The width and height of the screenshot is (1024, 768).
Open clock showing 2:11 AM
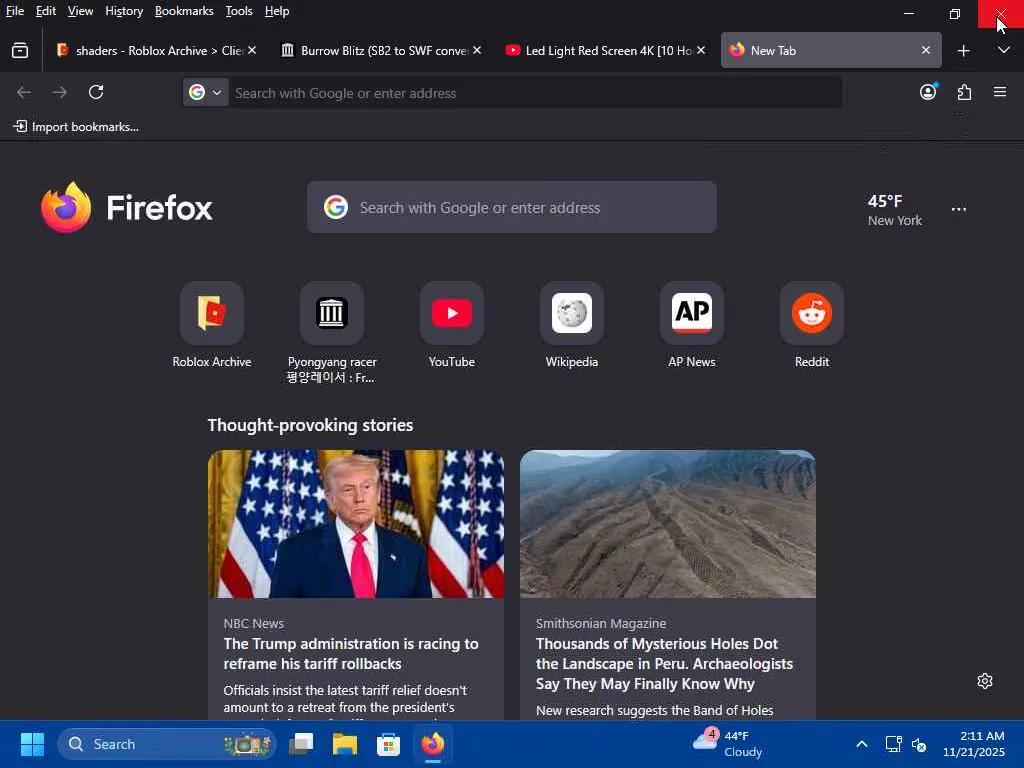tap(973, 744)
